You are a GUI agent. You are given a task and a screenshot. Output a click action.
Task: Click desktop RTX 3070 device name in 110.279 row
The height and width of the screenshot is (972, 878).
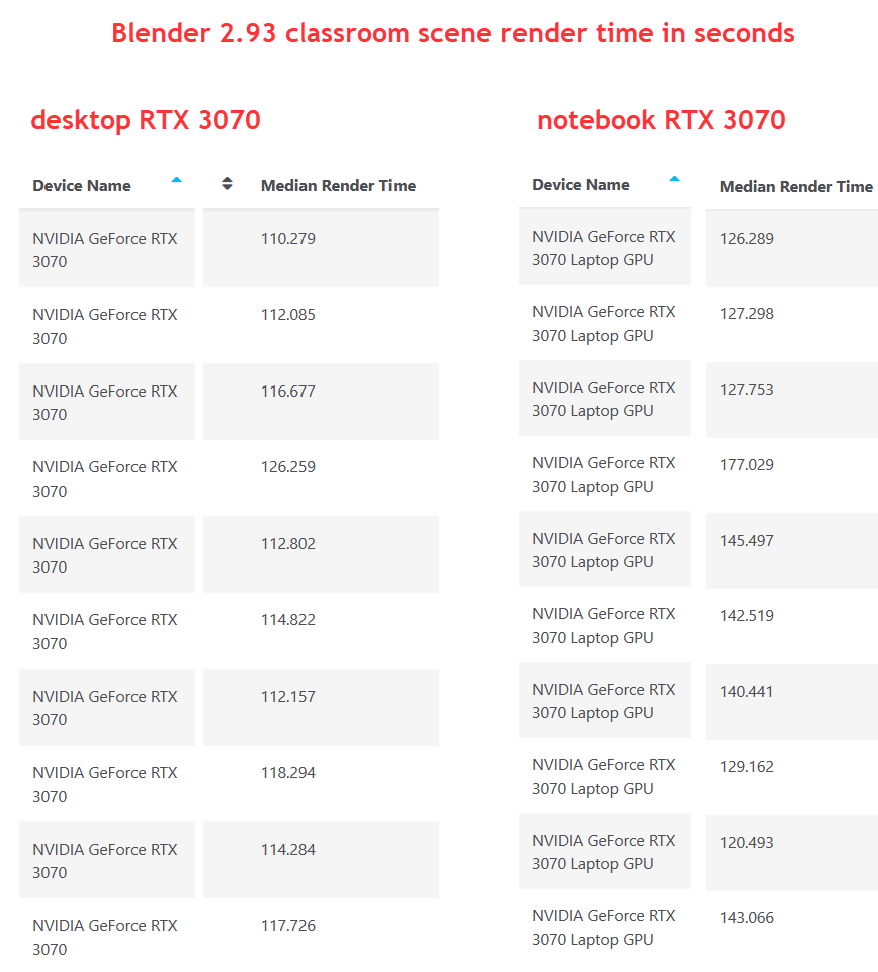coord(105,250)
